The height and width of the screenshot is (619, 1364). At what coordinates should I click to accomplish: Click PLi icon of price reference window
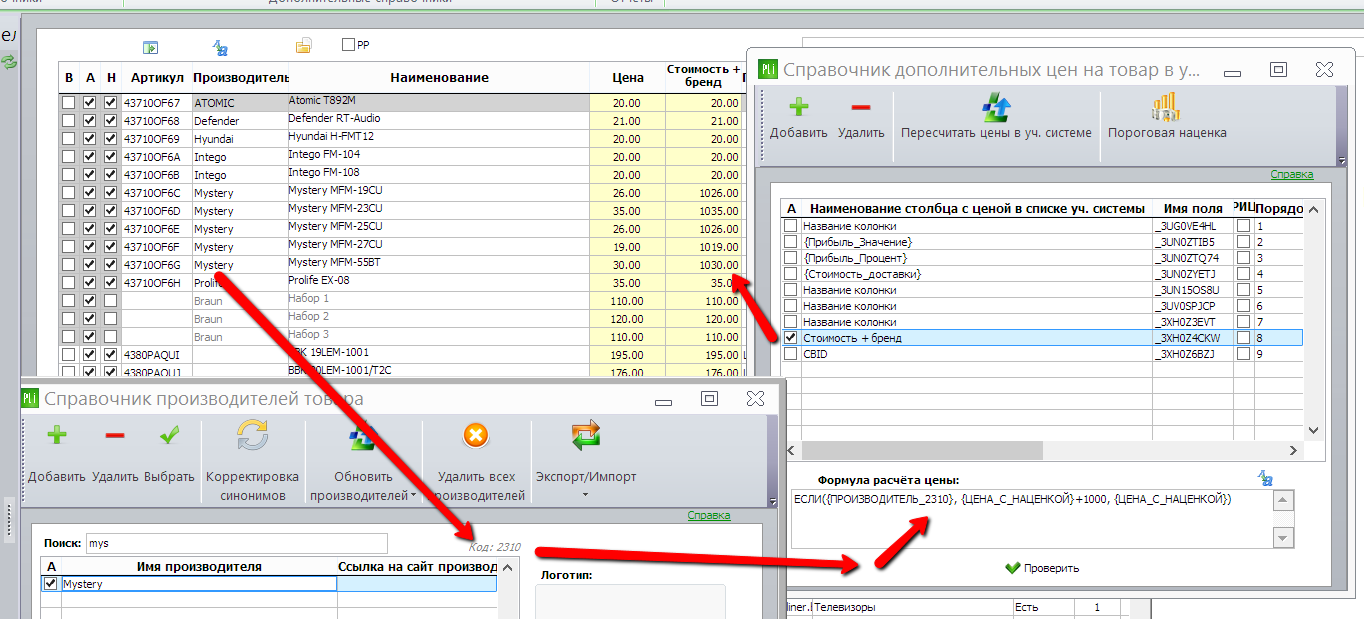coord(767,69)
